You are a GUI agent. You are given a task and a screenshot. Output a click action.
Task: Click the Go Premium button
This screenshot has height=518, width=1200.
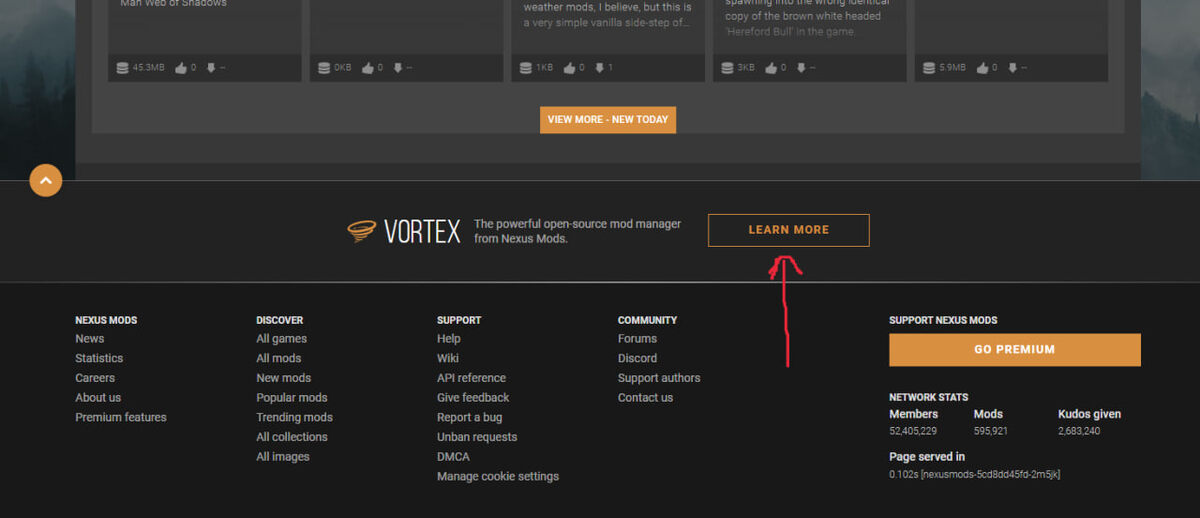[x=1015, y=350]
